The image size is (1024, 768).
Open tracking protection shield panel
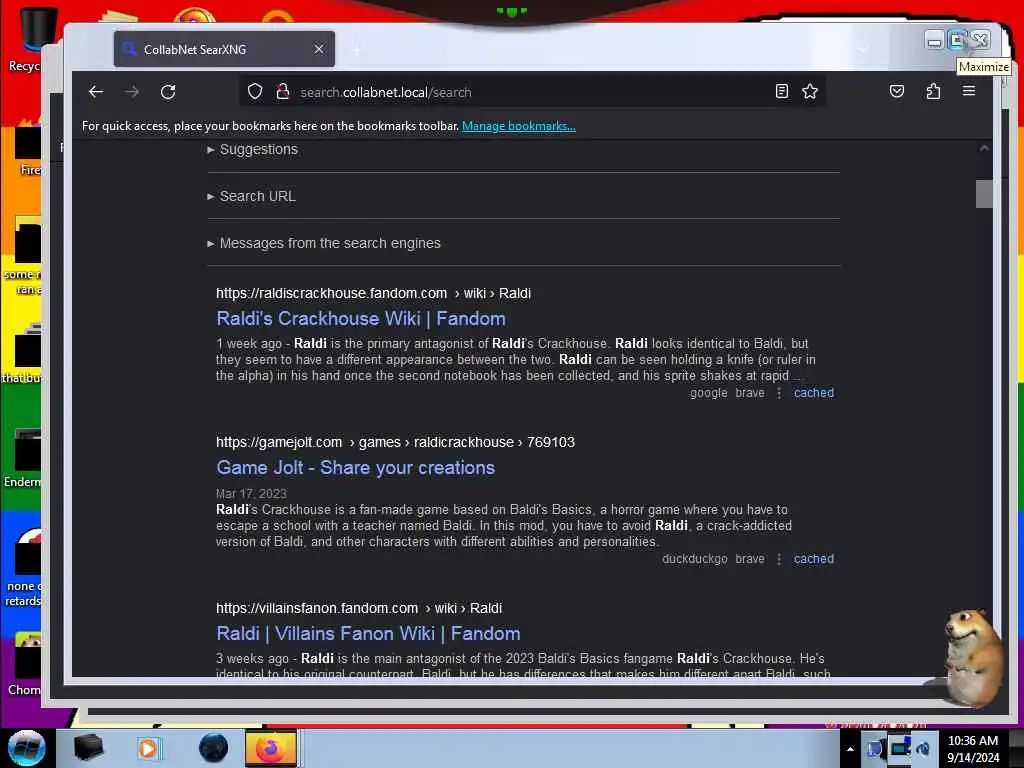coord(255,91)
